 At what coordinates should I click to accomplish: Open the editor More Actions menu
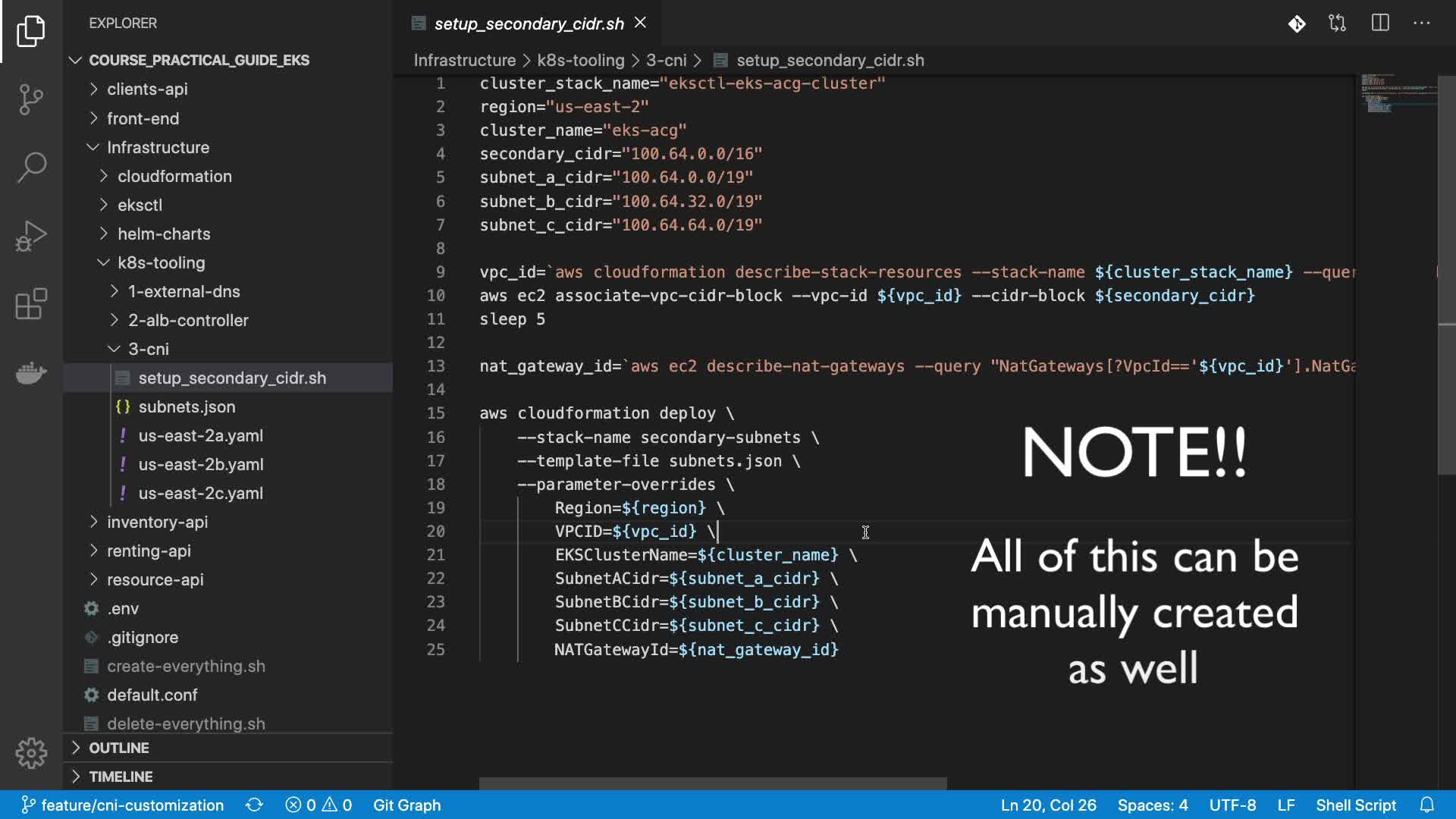pos(1421,24)
